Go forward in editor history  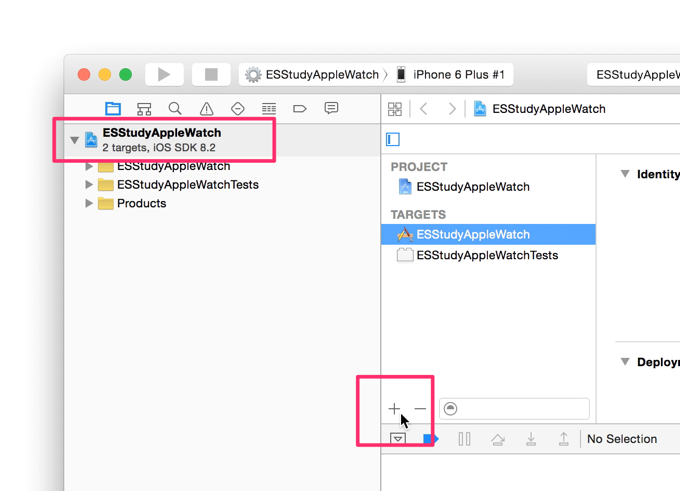click(452, 109)
